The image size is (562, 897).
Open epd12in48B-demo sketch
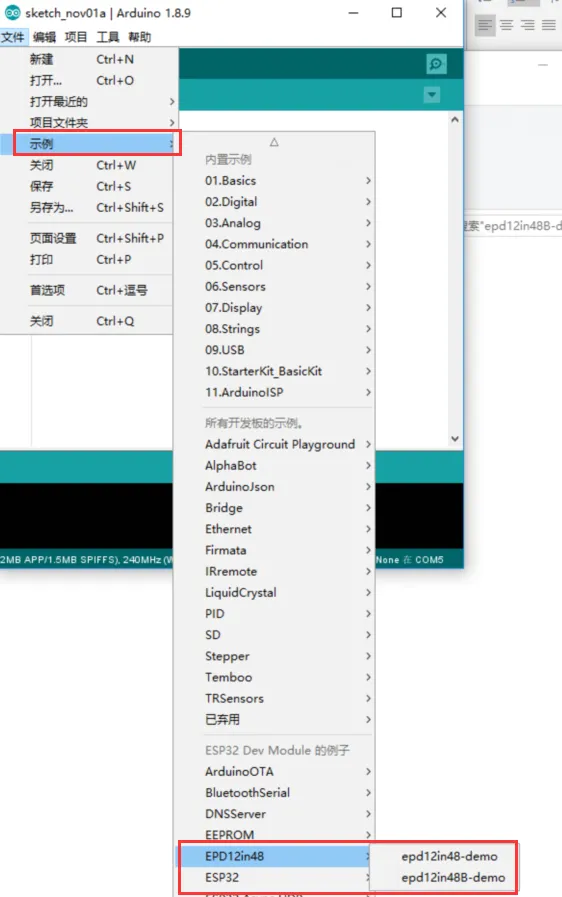[445, 877]
